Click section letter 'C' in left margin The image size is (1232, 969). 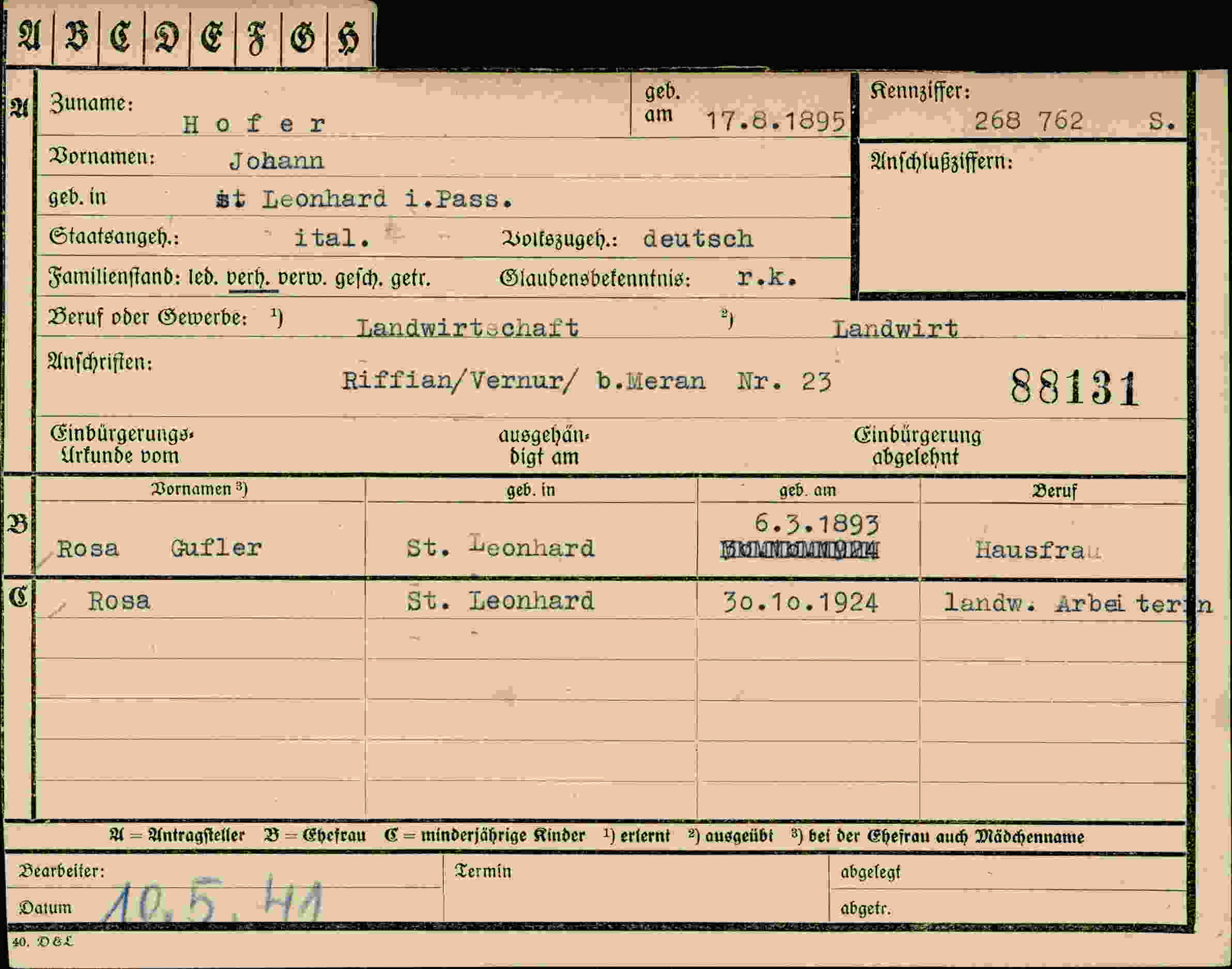coord(19,597)
